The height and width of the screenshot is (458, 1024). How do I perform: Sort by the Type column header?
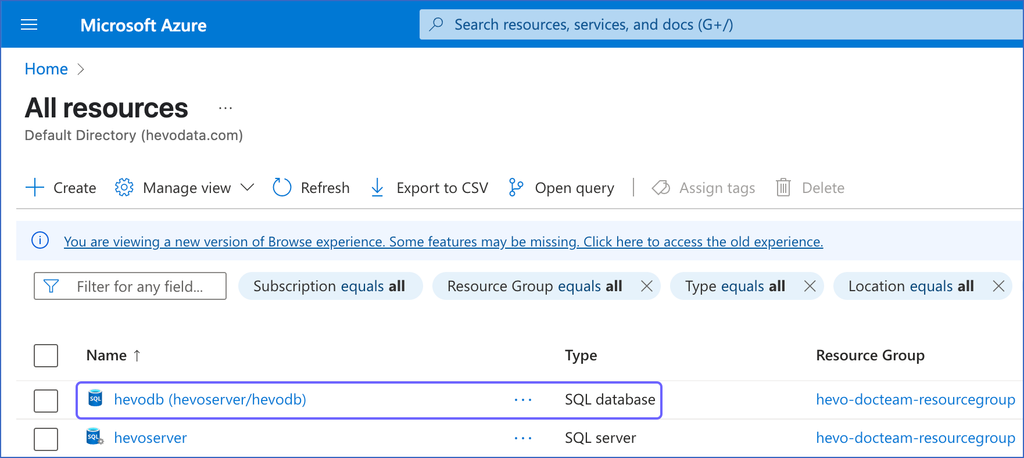point(581,355)
